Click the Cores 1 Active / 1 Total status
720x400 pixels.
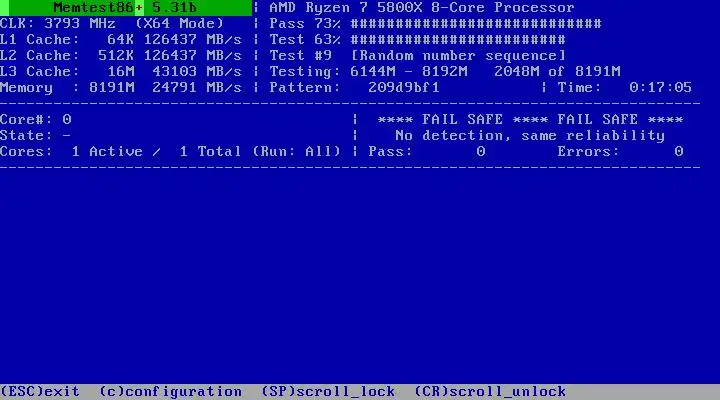[170, 152]
